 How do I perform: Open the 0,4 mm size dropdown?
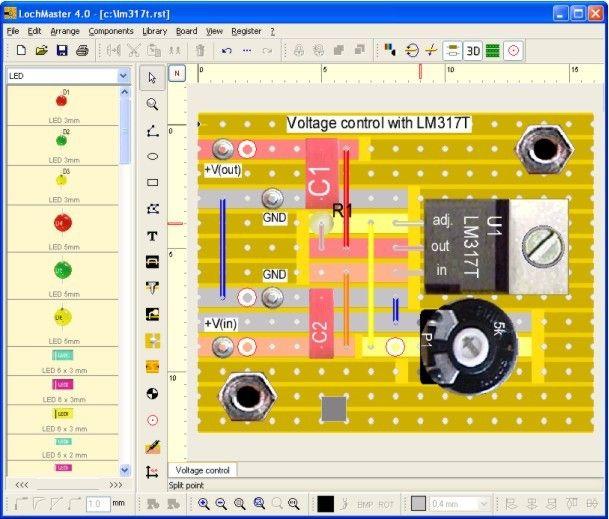point(483,503)
